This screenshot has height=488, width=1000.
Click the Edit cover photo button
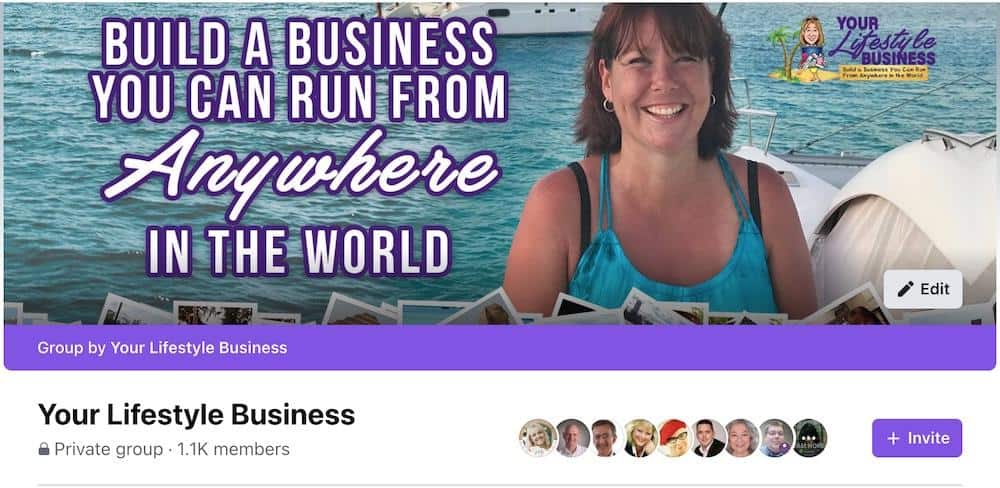pos(923,289)
